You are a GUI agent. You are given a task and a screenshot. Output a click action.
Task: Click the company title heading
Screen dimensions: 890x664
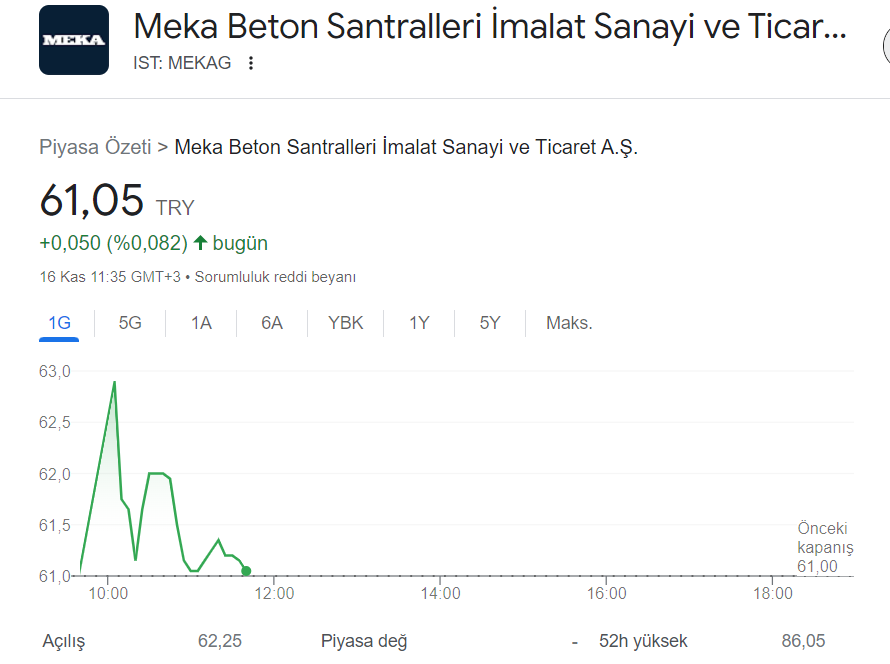490,26
